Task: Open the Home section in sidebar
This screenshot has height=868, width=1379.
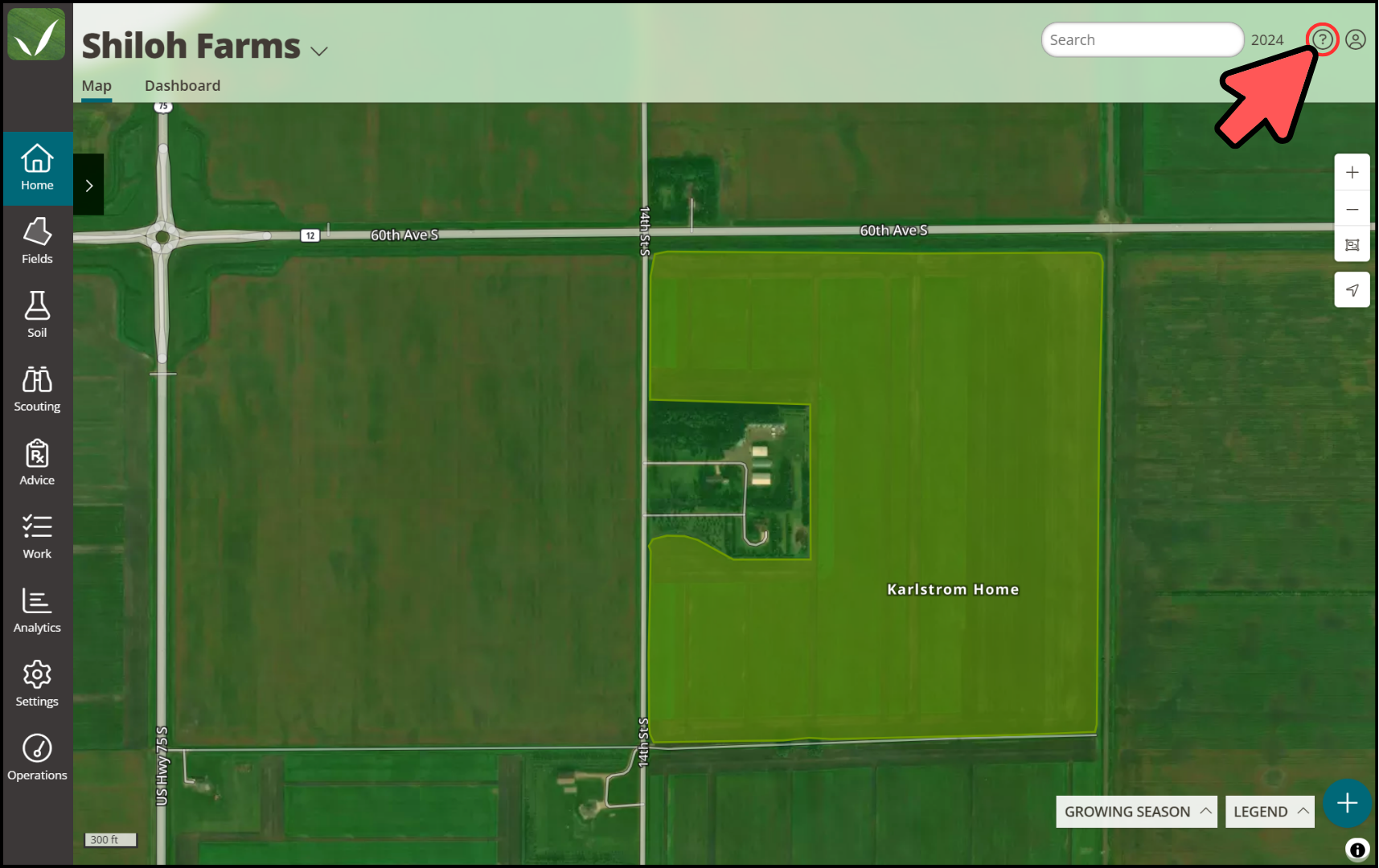Action: point(37,168)
